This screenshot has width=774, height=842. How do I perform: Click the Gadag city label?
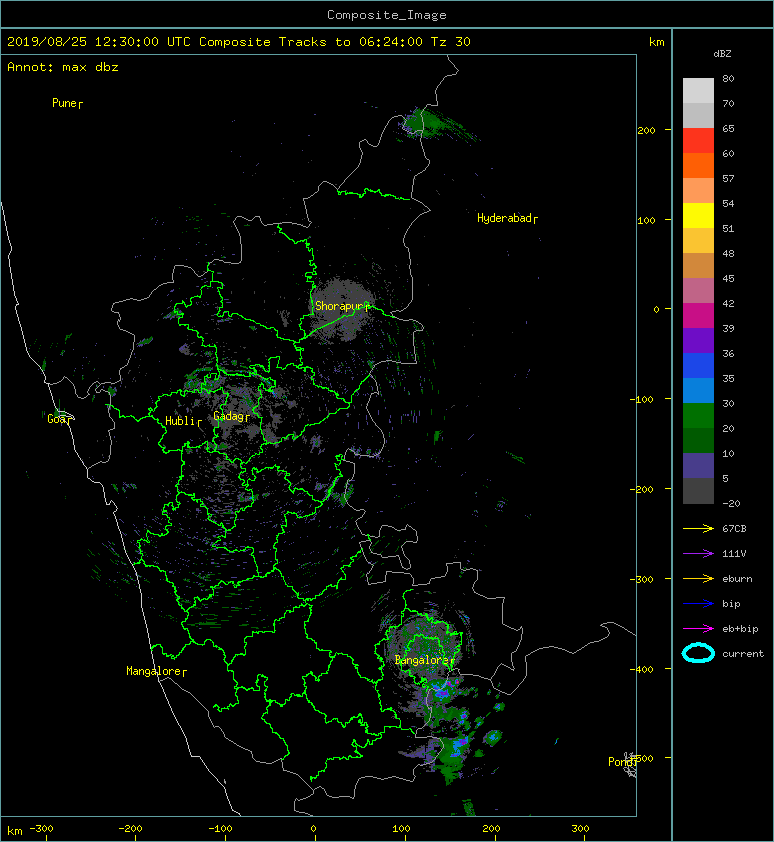[x=232, y=416]
